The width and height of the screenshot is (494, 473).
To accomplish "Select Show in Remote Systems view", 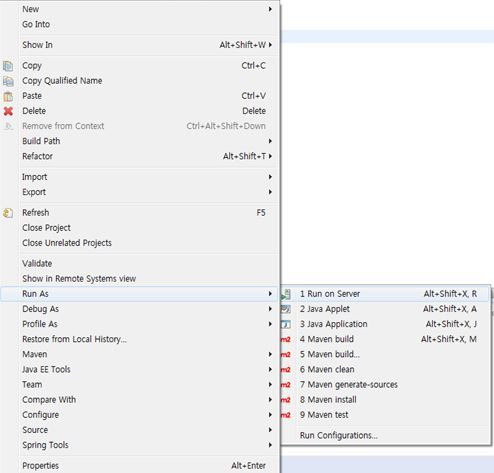I will [x=140, y=279].
